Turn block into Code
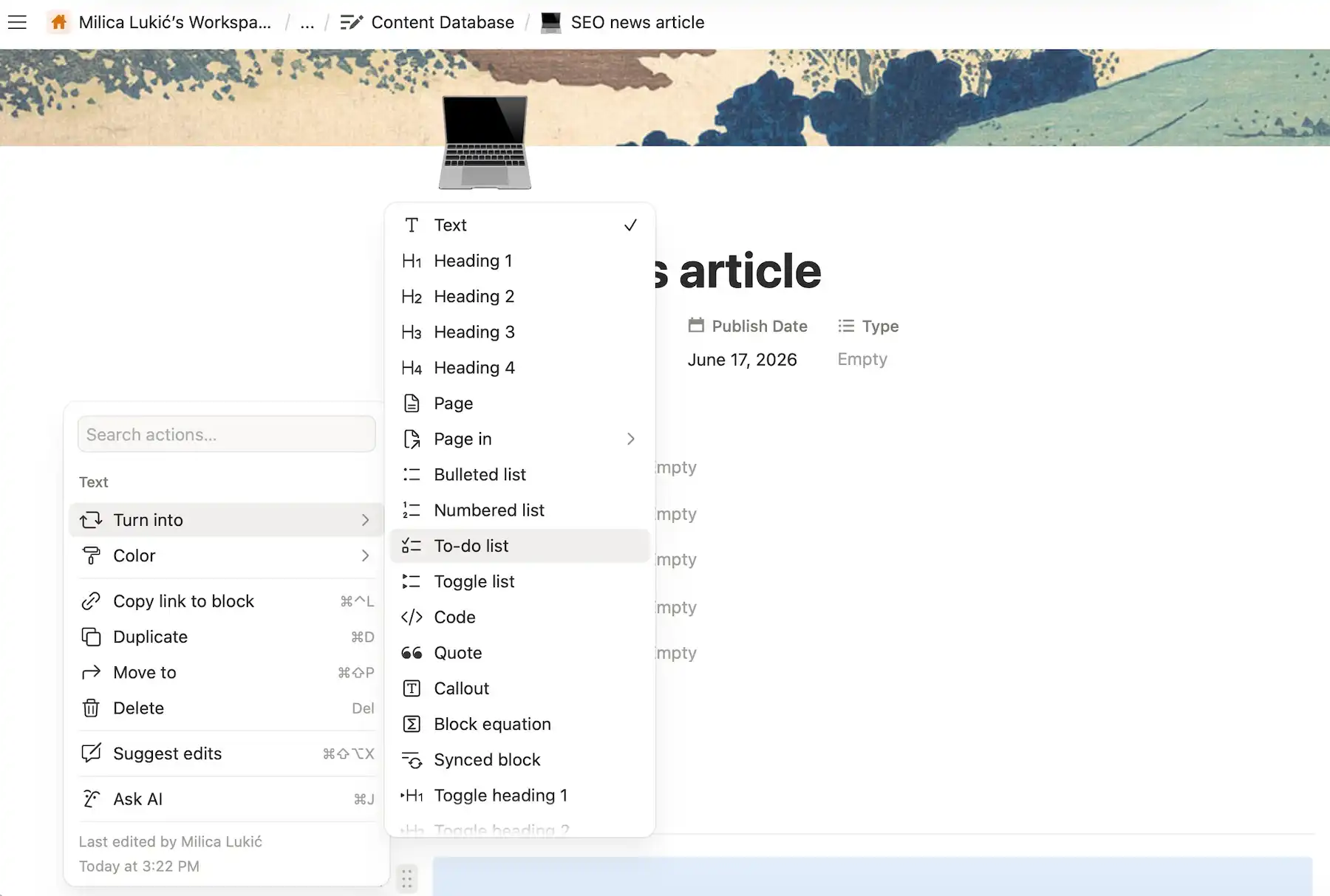Viewport: 1330px width, 896px height. pos(519,617)
